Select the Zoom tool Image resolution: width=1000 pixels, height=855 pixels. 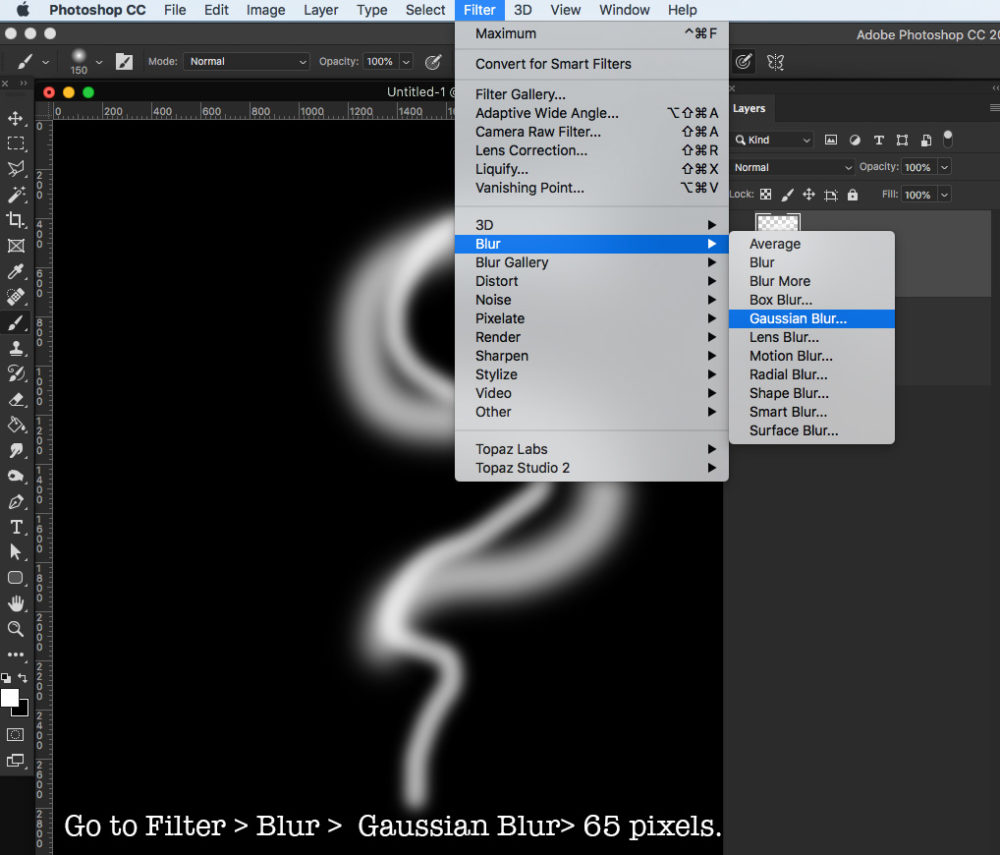[15, 629]
